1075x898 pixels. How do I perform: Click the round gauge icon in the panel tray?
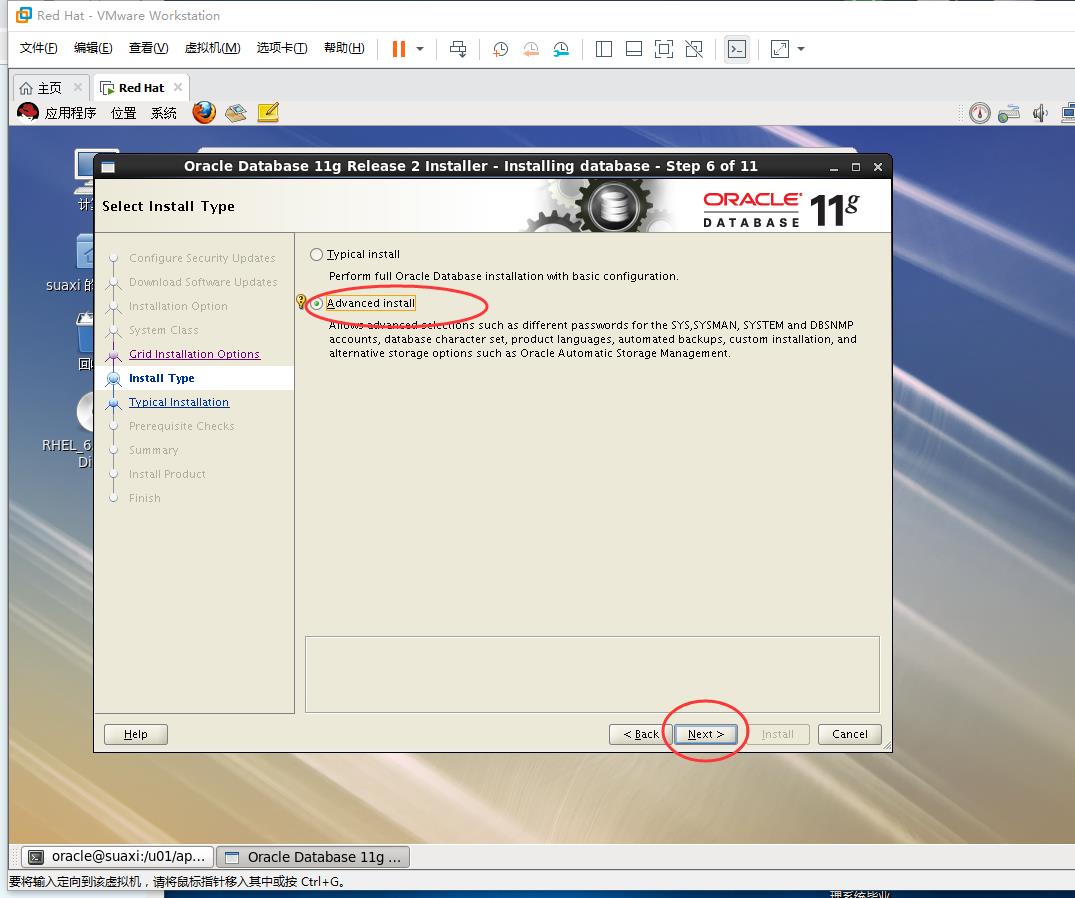point(980,113)
